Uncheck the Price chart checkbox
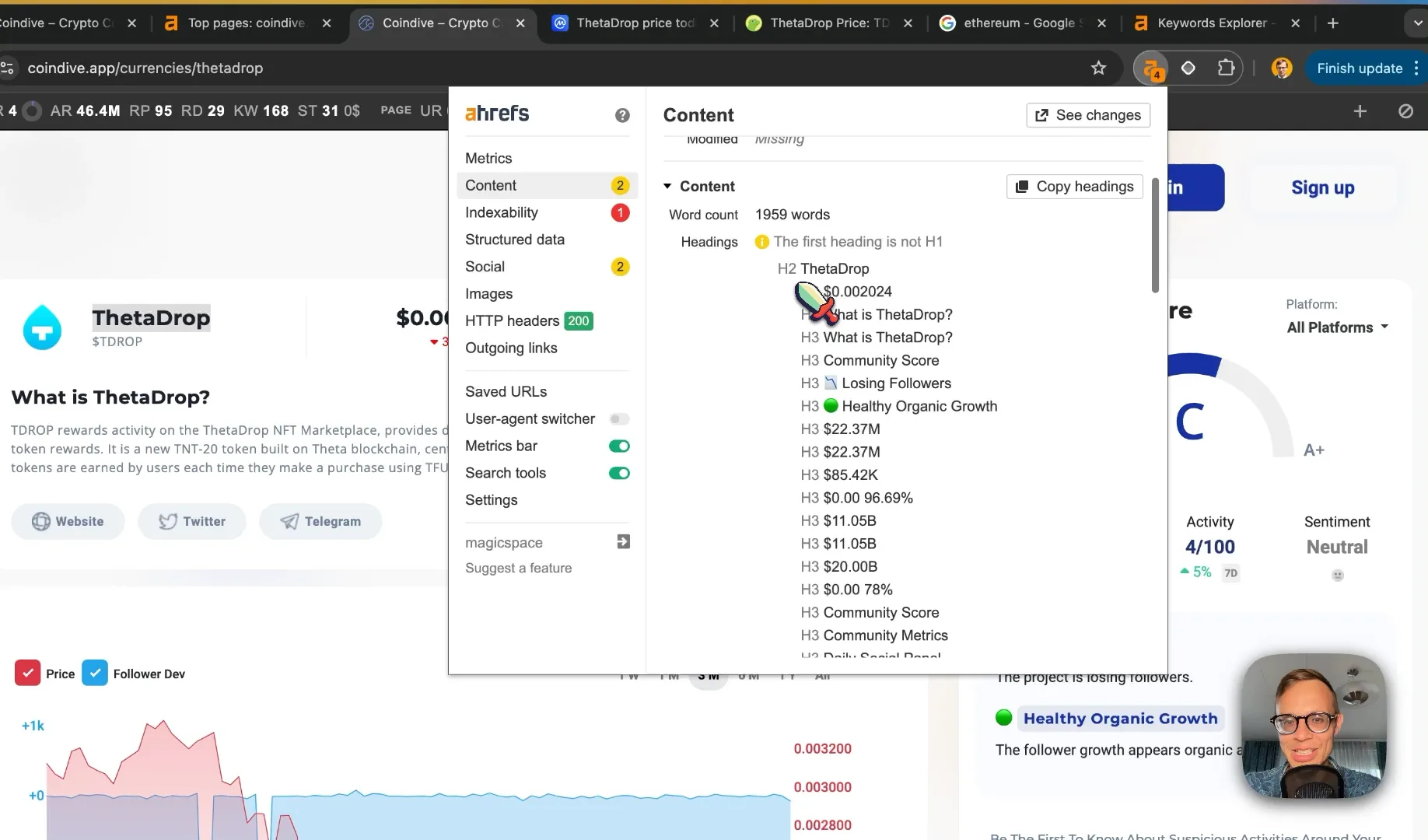 27,673
